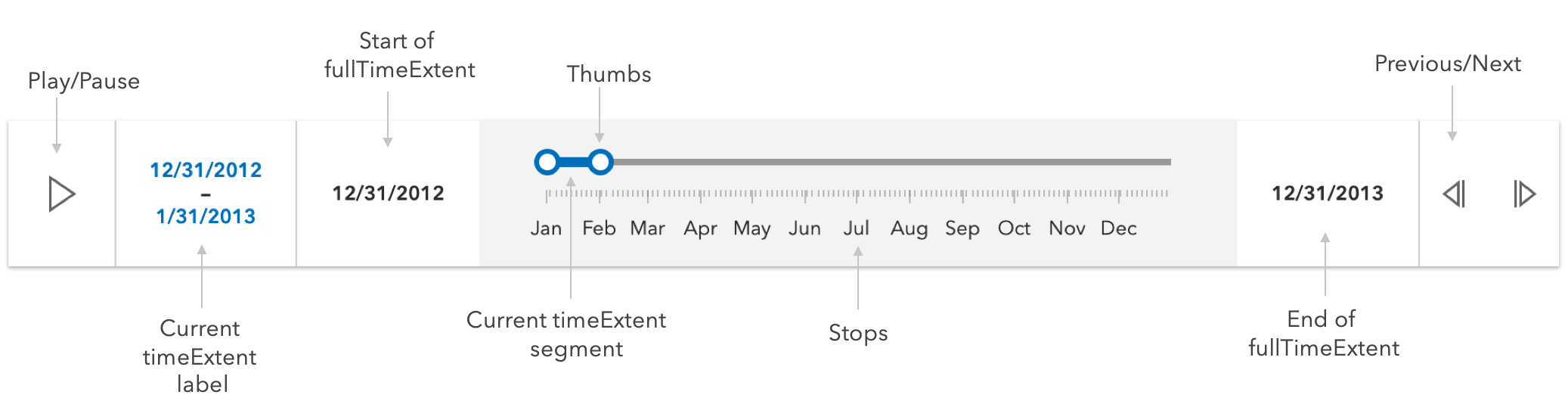Screen dimensions: 1568x404
Task: Click the 12/31/2013 end date label
Action: coord(1328,193)
